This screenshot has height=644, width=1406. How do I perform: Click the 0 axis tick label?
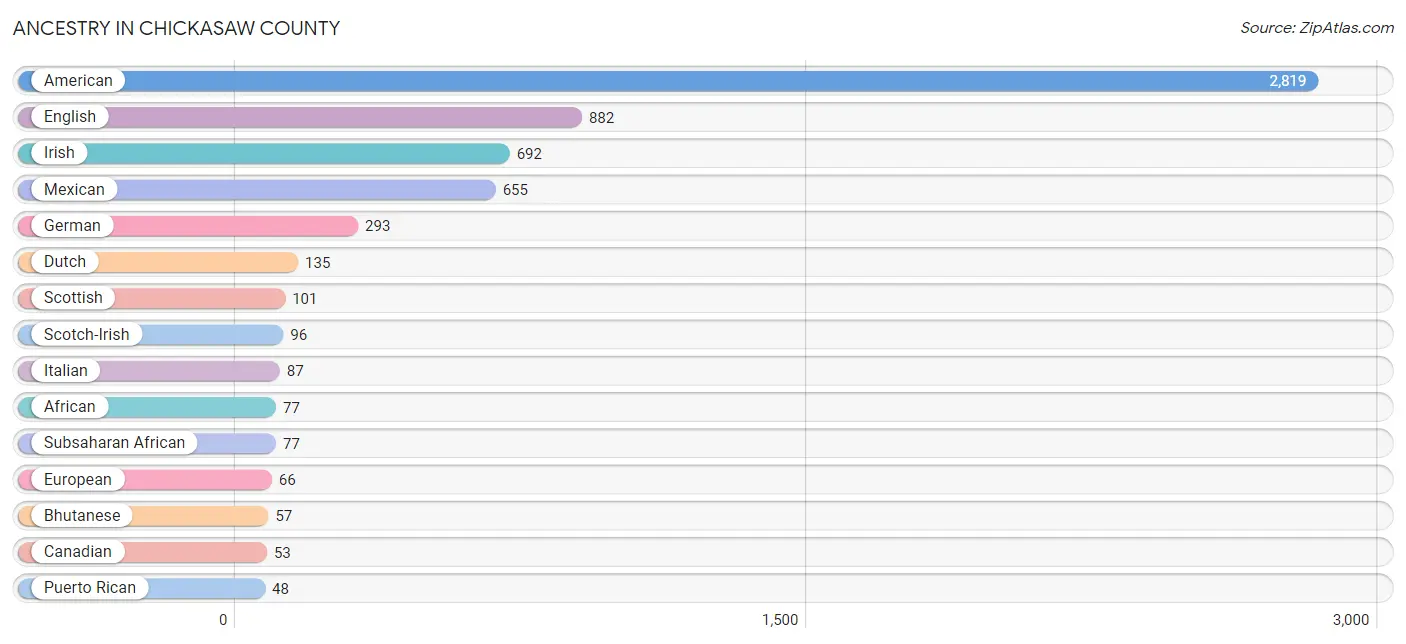224,620
